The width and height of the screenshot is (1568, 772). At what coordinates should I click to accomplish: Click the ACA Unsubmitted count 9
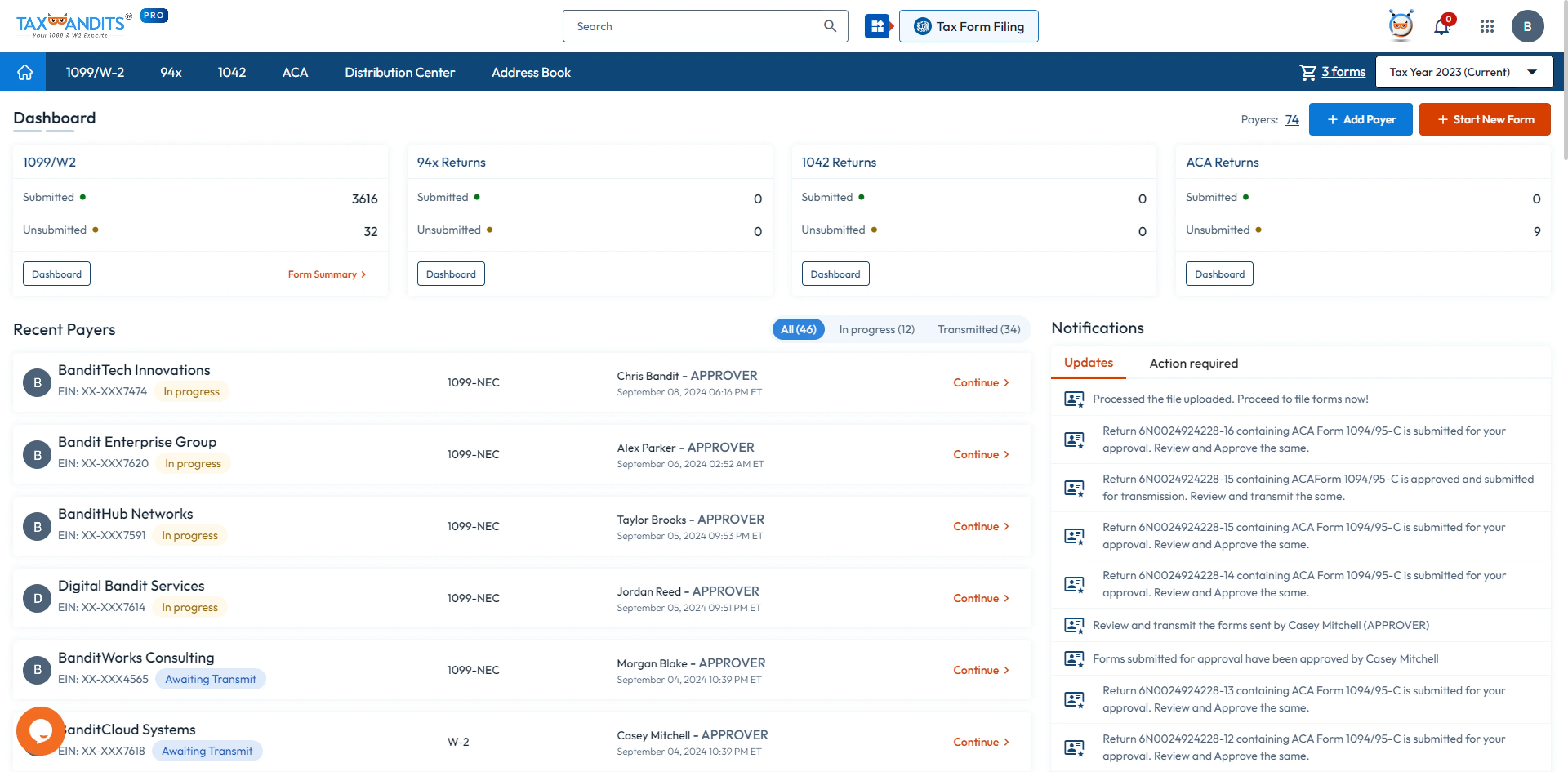click(x=1536, y=231)
